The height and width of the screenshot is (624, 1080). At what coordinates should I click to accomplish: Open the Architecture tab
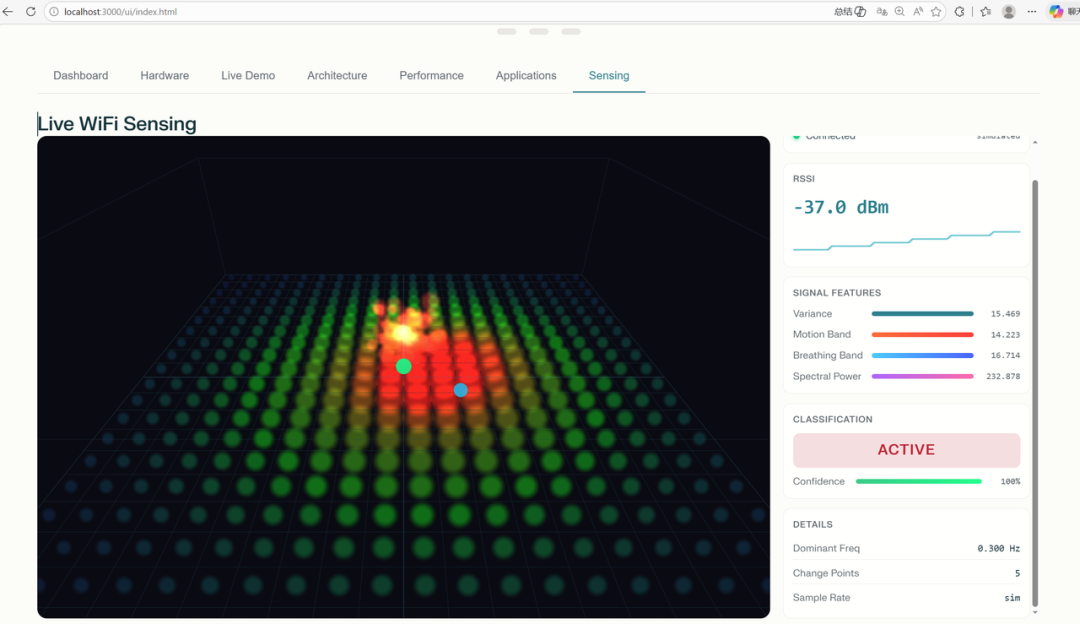click(337, 76)
